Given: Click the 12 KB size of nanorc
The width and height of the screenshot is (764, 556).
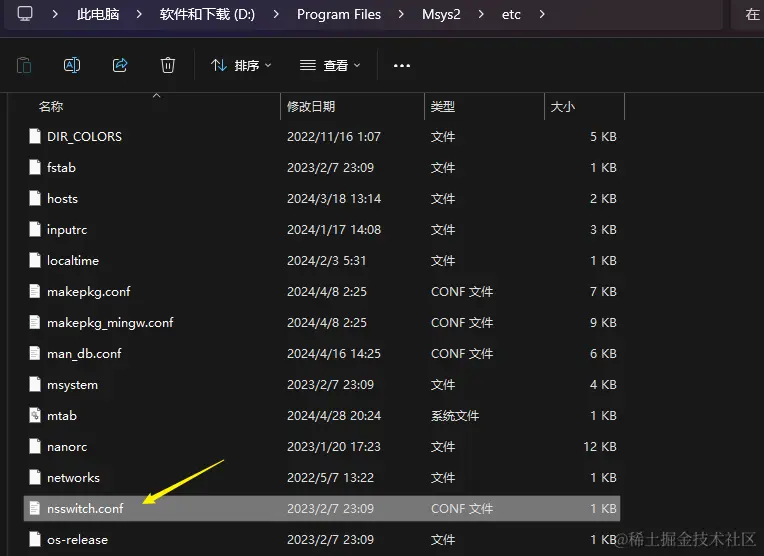Looking at the screenshot, I should [600, 446].
